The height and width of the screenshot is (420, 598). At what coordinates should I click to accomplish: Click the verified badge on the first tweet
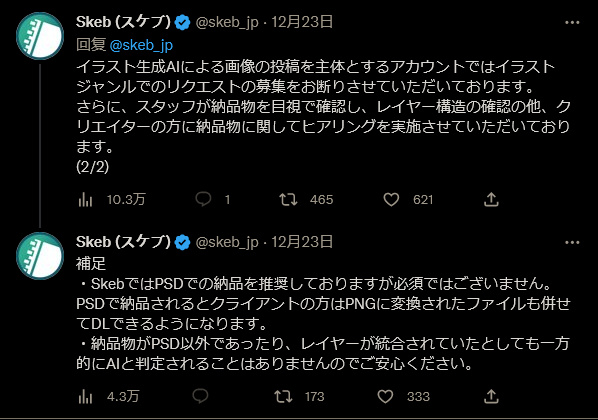coord(182,23)
